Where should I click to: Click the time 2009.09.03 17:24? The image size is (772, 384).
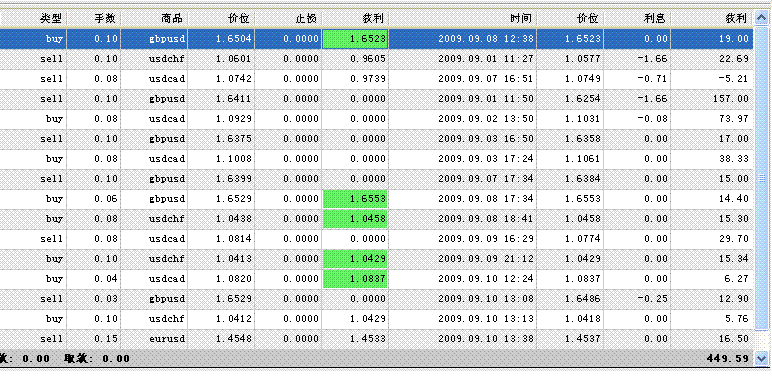485,159
